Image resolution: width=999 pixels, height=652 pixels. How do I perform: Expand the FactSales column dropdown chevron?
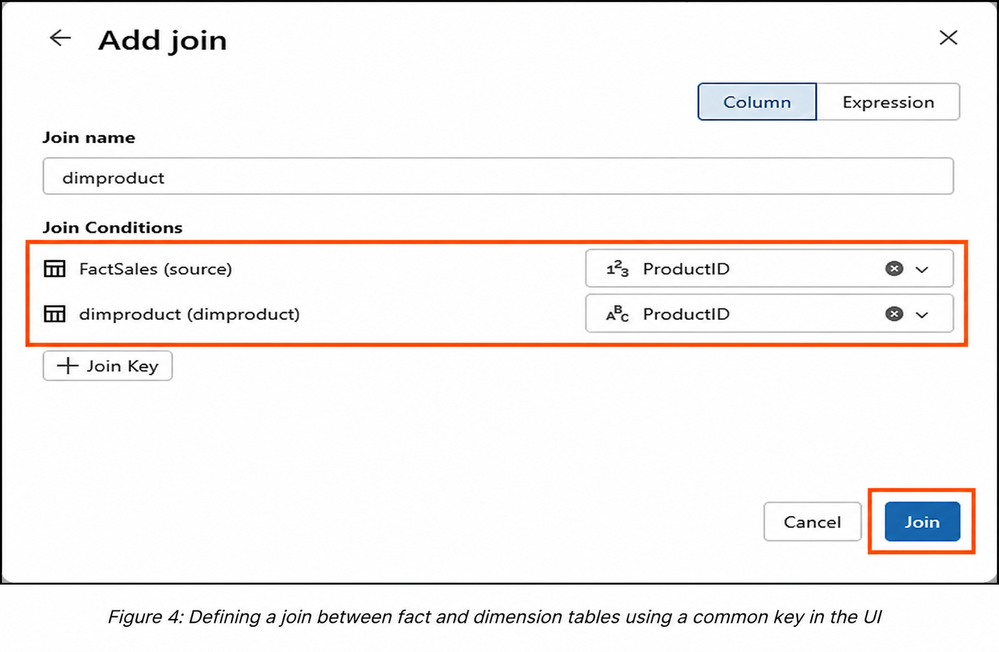(x=922, y=270)
